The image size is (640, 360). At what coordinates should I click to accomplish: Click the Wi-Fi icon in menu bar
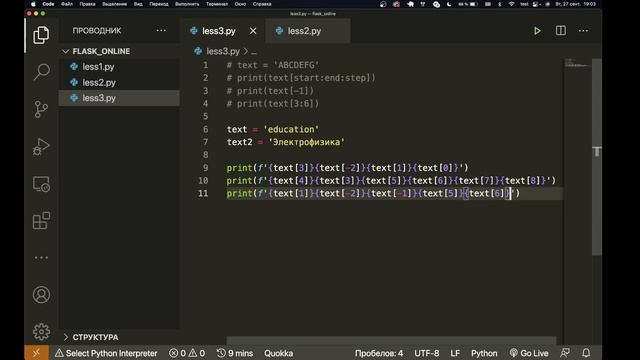[x=511, y=4]
